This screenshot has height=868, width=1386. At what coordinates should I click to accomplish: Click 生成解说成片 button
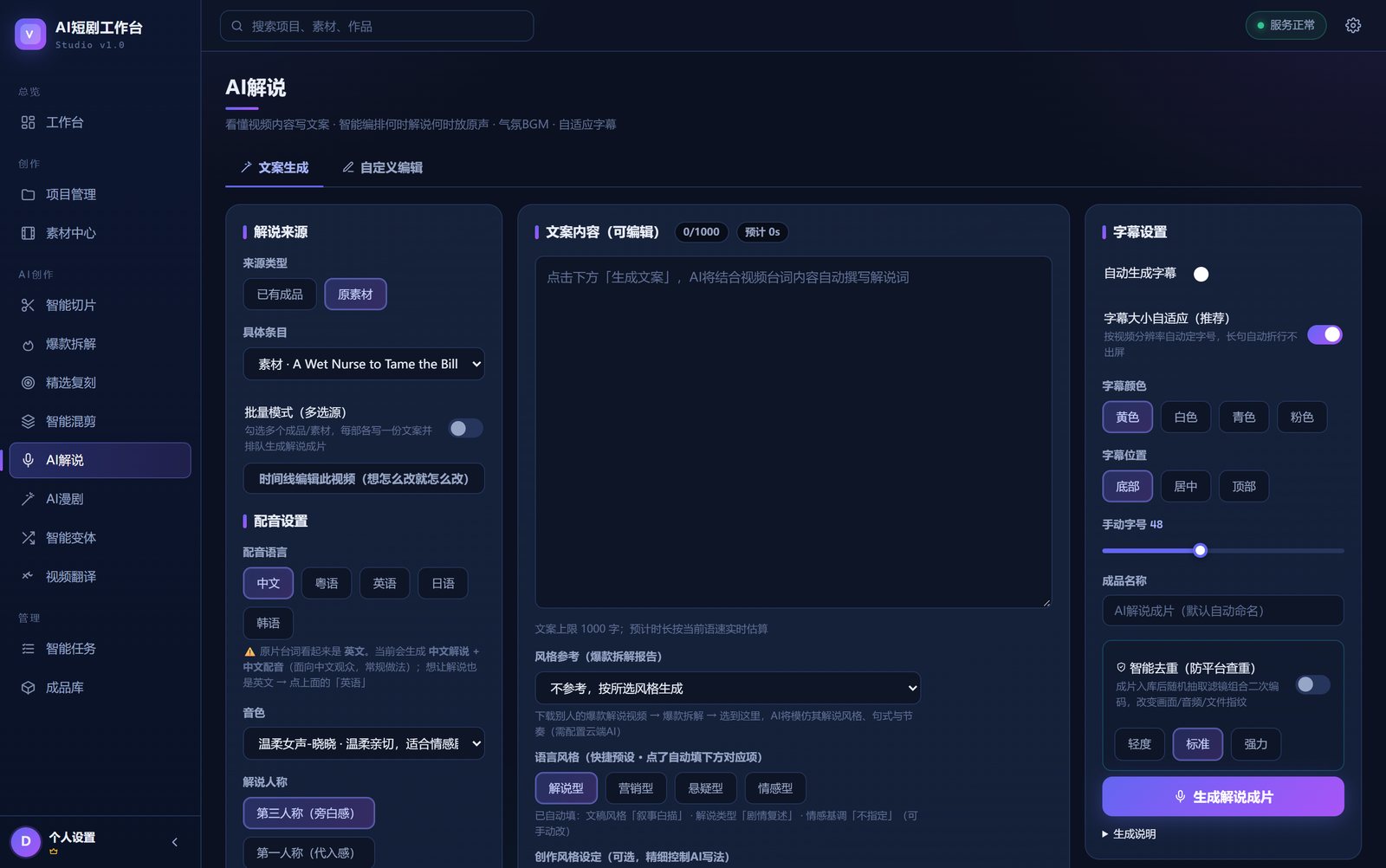pyautogui.click(x=1223, y=796)
